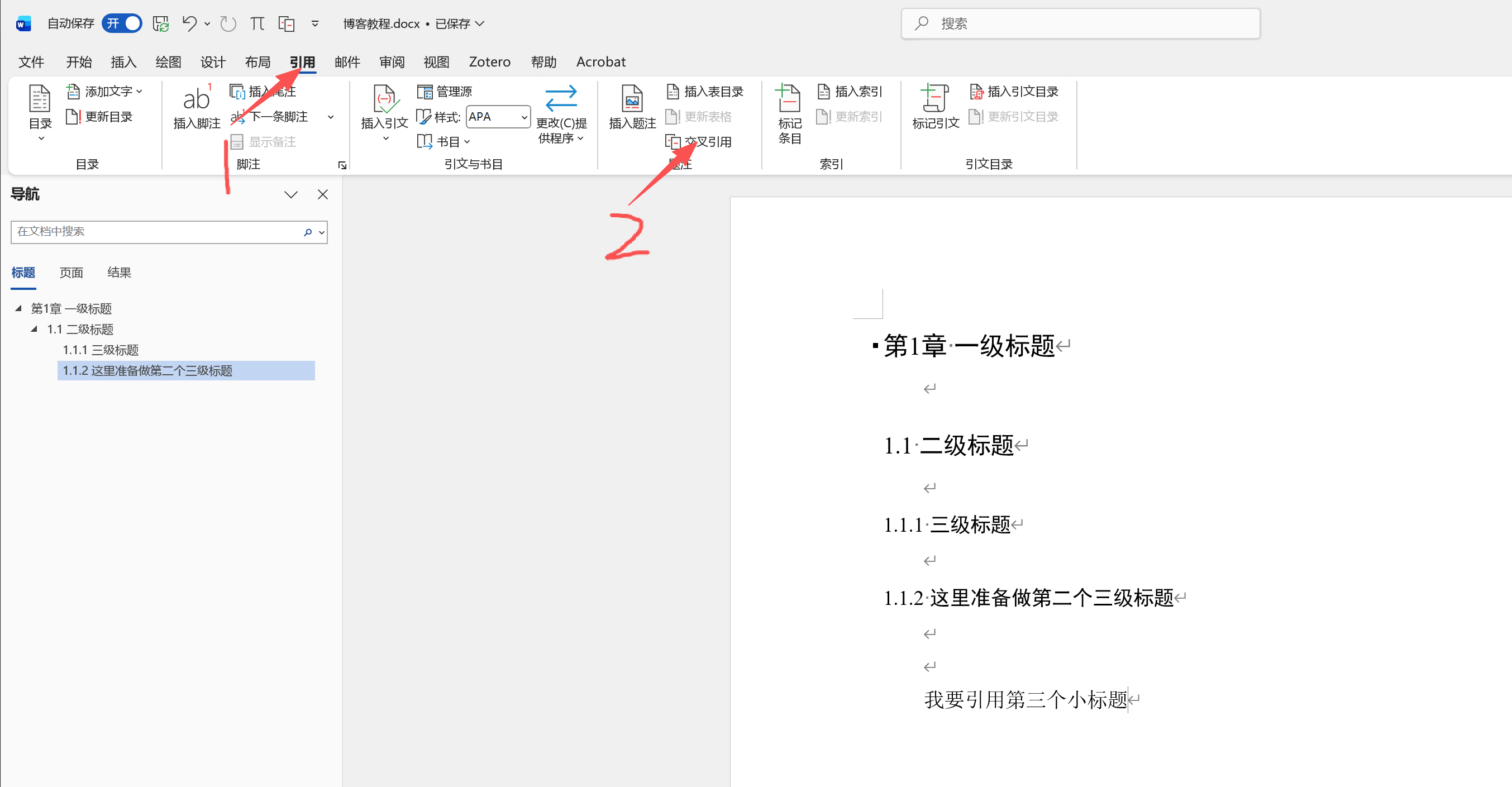Insert a caption with 插入题注
1512x787 pixels.
coord(631,108)
